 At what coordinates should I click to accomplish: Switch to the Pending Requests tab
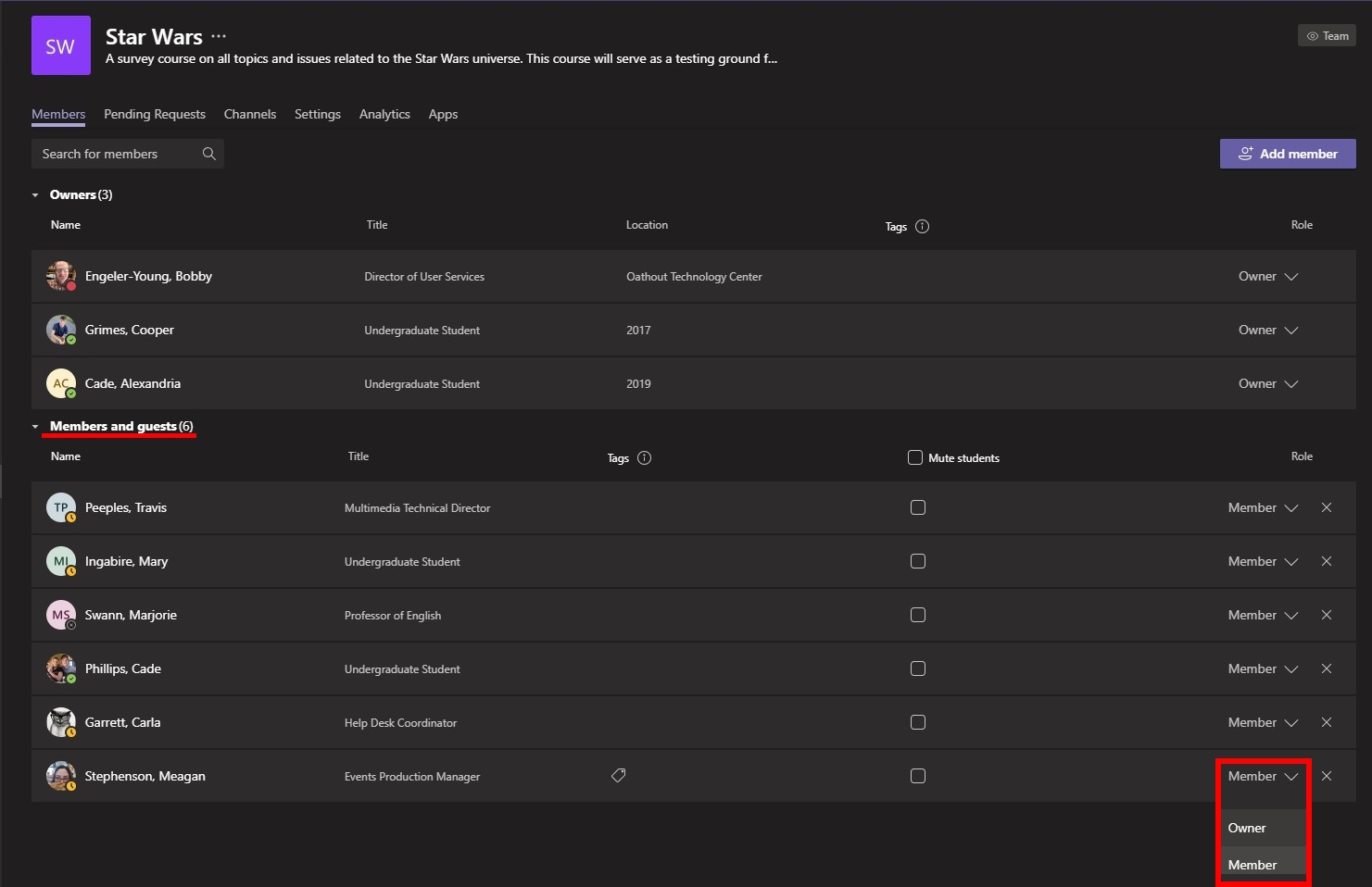coord(155,114)
